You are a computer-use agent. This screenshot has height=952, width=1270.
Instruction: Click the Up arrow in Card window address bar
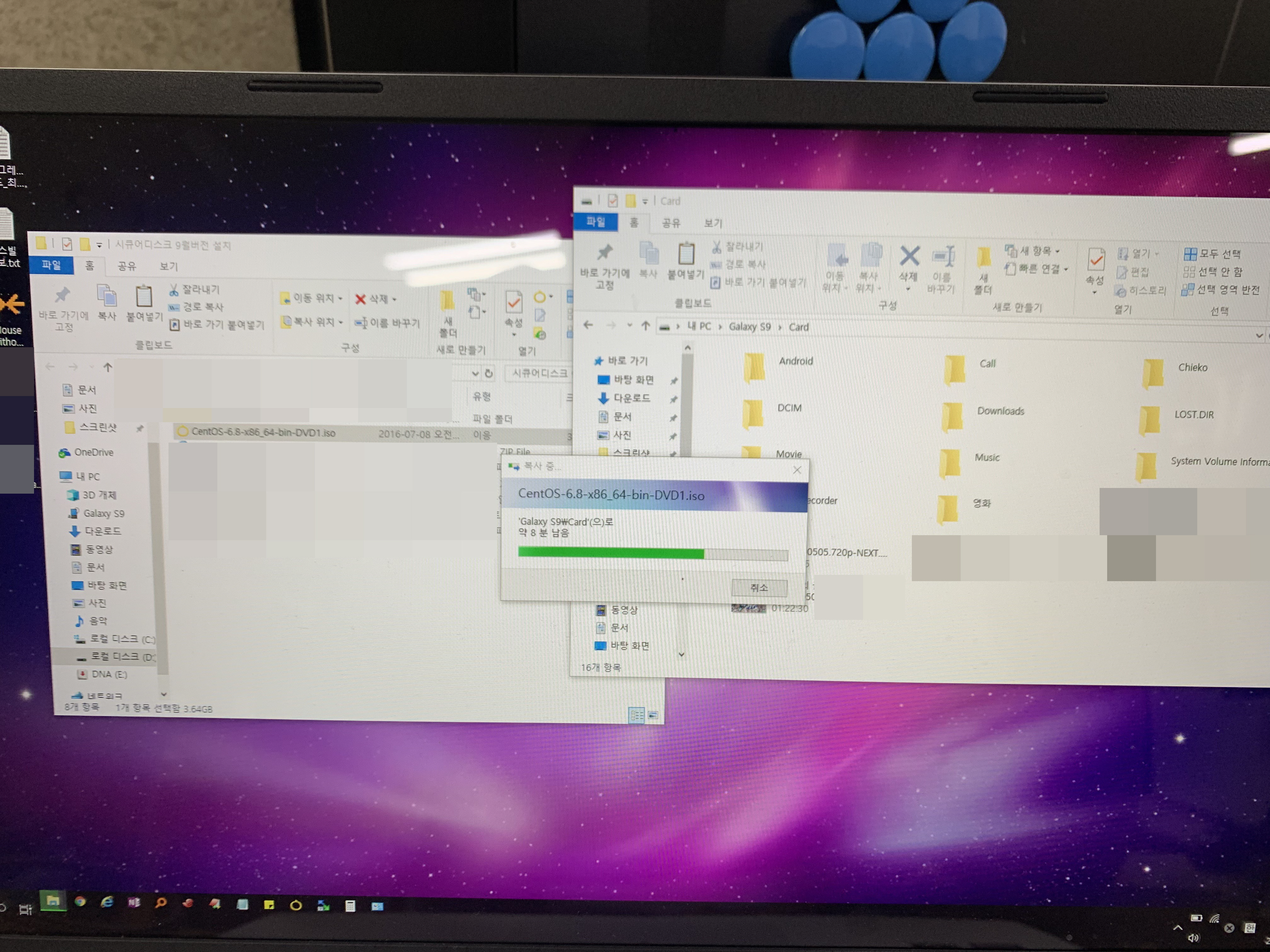pyautogui.click(x=645, y=326)
